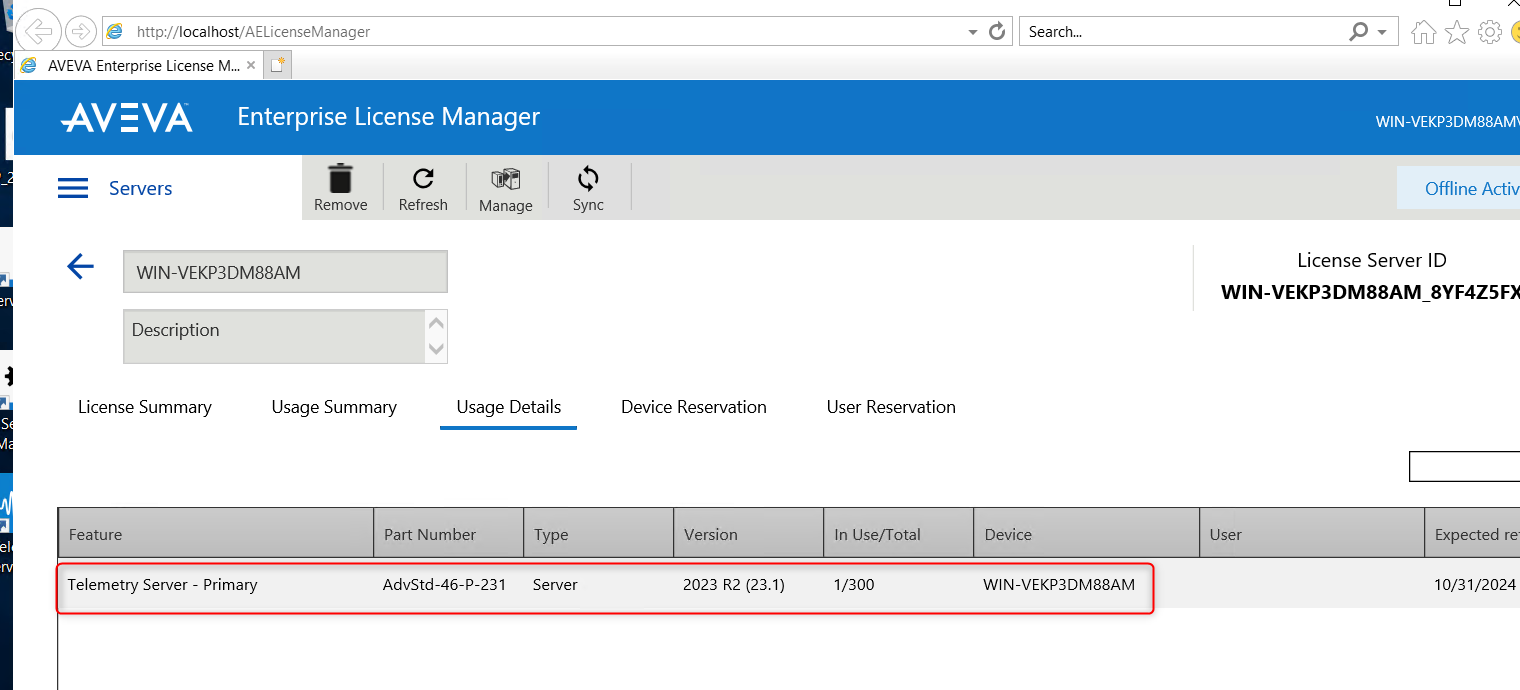Click the browser Search box

1180,32
